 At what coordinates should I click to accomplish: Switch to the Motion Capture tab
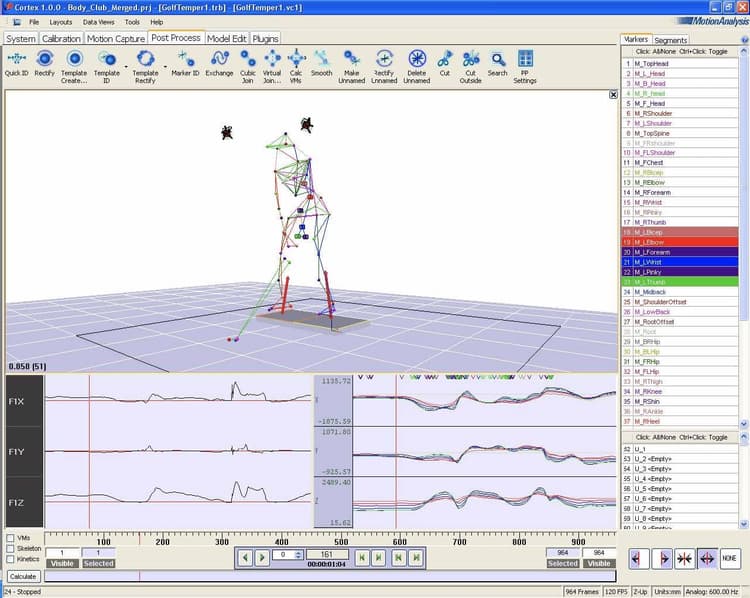[x=116, y=38]
